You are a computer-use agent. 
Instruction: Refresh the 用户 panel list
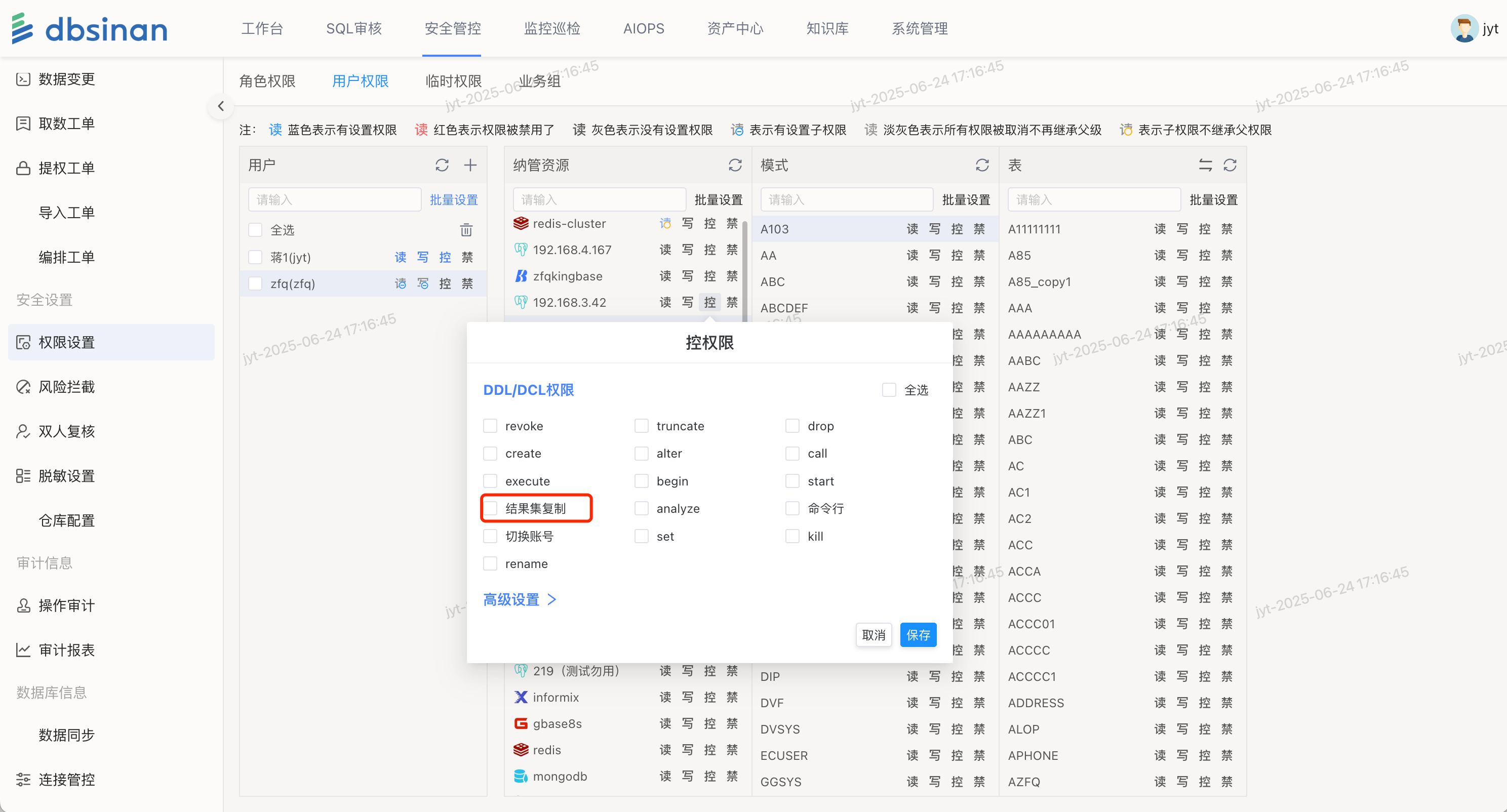tap(442, 165)
